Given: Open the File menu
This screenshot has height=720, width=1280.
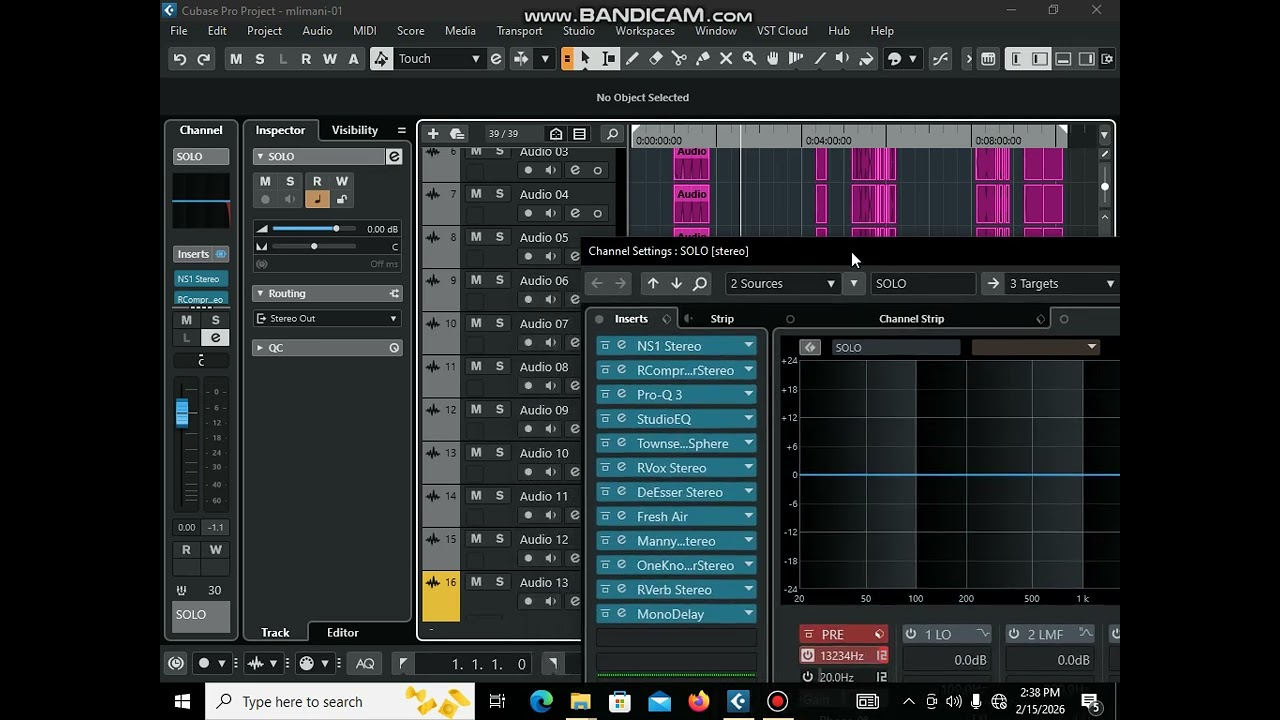Looking at the screenshot, I should pos(179,31).
